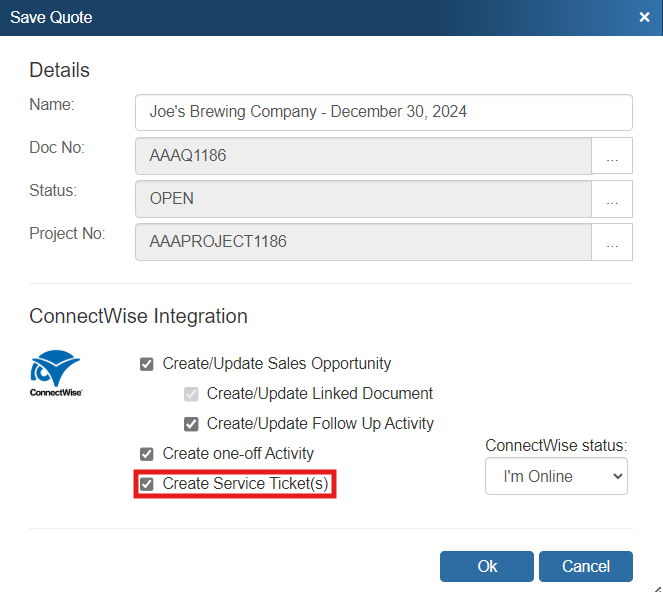Viewport: 663px width, 592px height.
Task: Click the ConnectWise Integration section heading
Action: click(x=138, y=316)
